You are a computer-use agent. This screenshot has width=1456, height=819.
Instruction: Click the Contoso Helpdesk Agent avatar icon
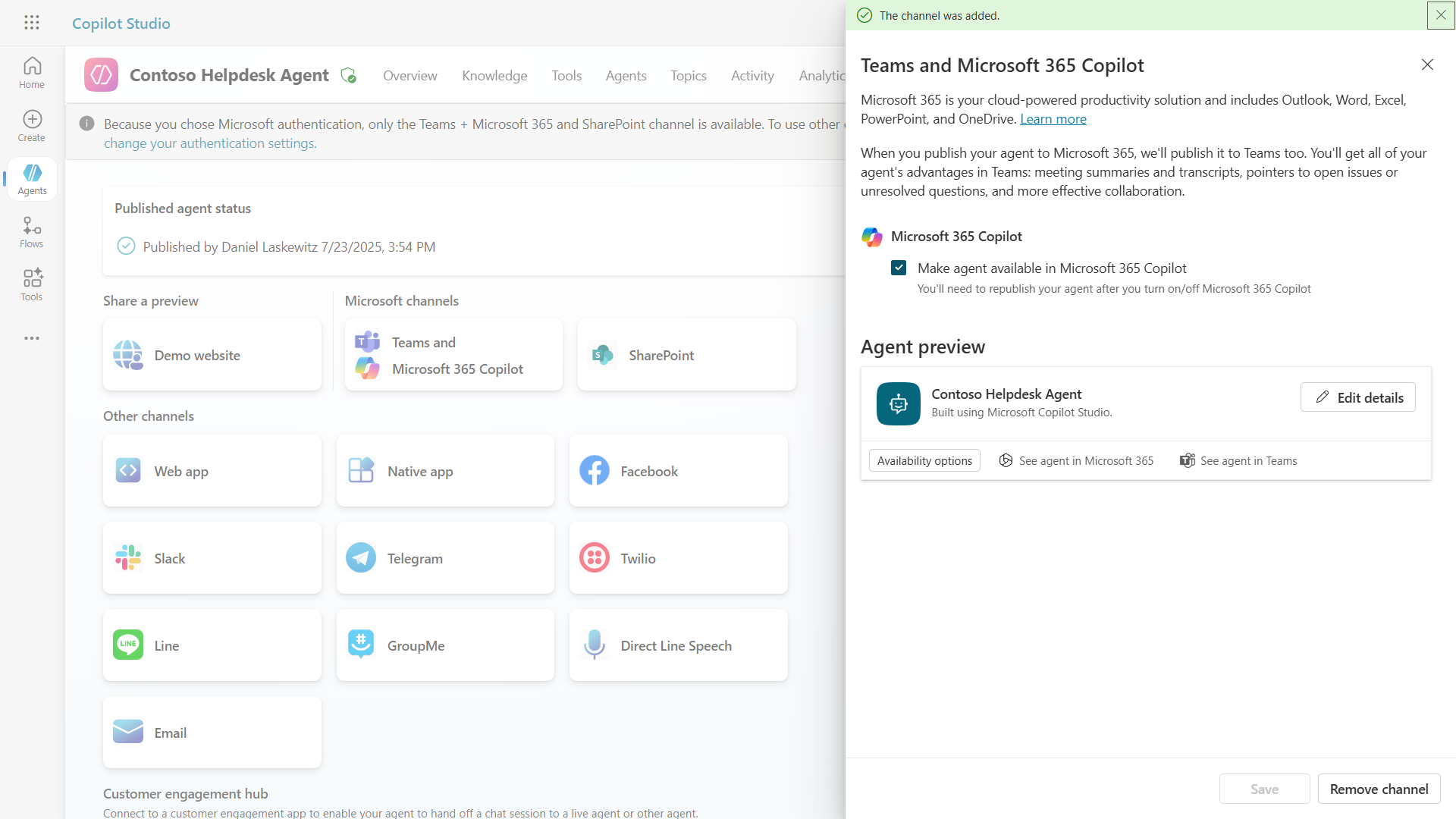pyautogui.click(x=898, y=403)
